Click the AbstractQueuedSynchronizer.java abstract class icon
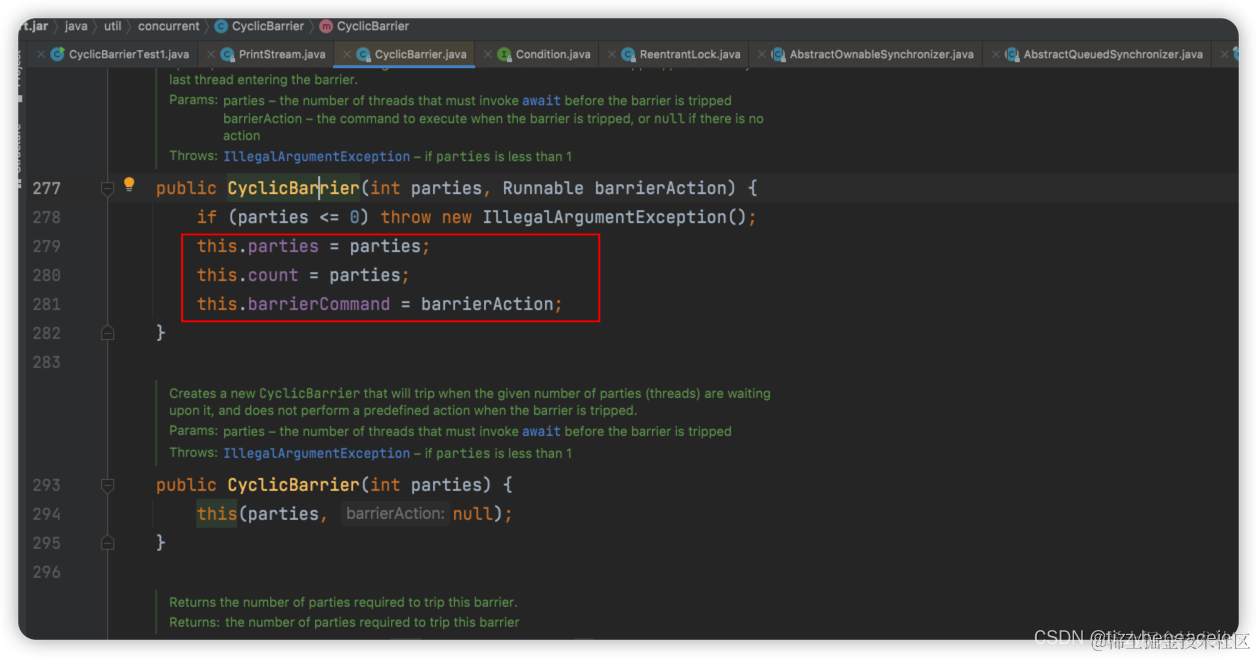 click(1012, 54)
